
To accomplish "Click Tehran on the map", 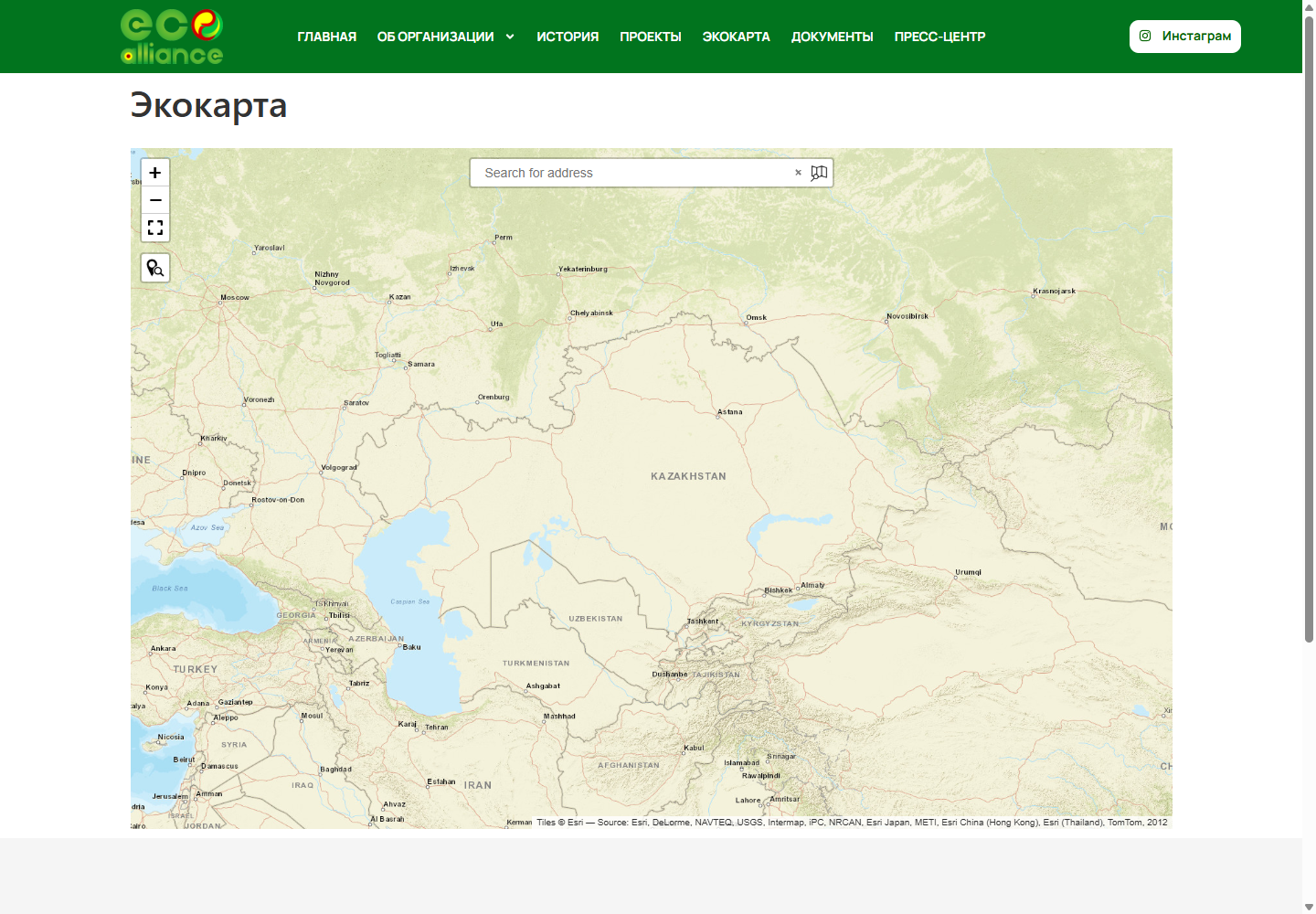I will pos(437,728).
